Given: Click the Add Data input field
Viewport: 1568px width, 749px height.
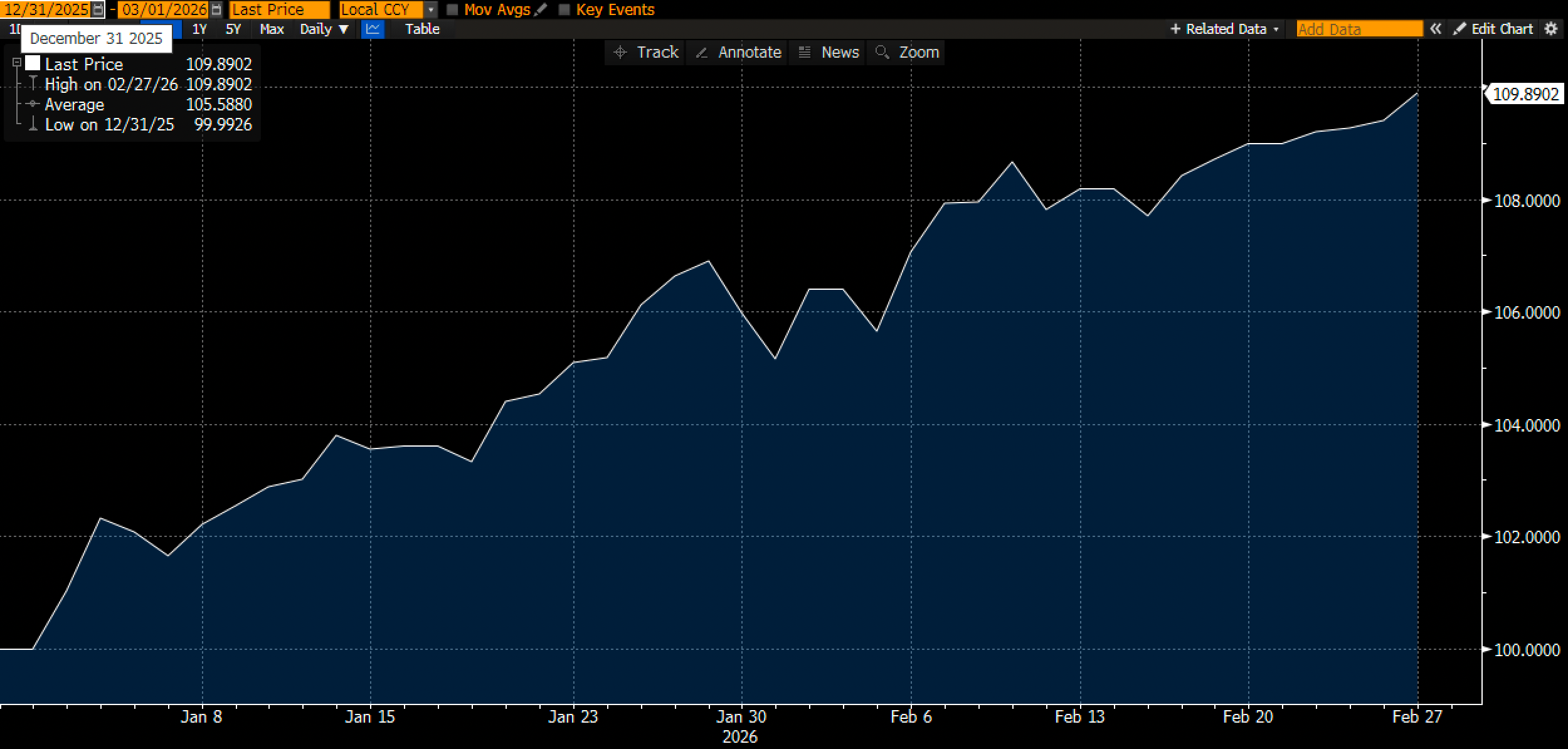Looking at the screenshot, I should pyautogui.click(x=1359, y=29).
